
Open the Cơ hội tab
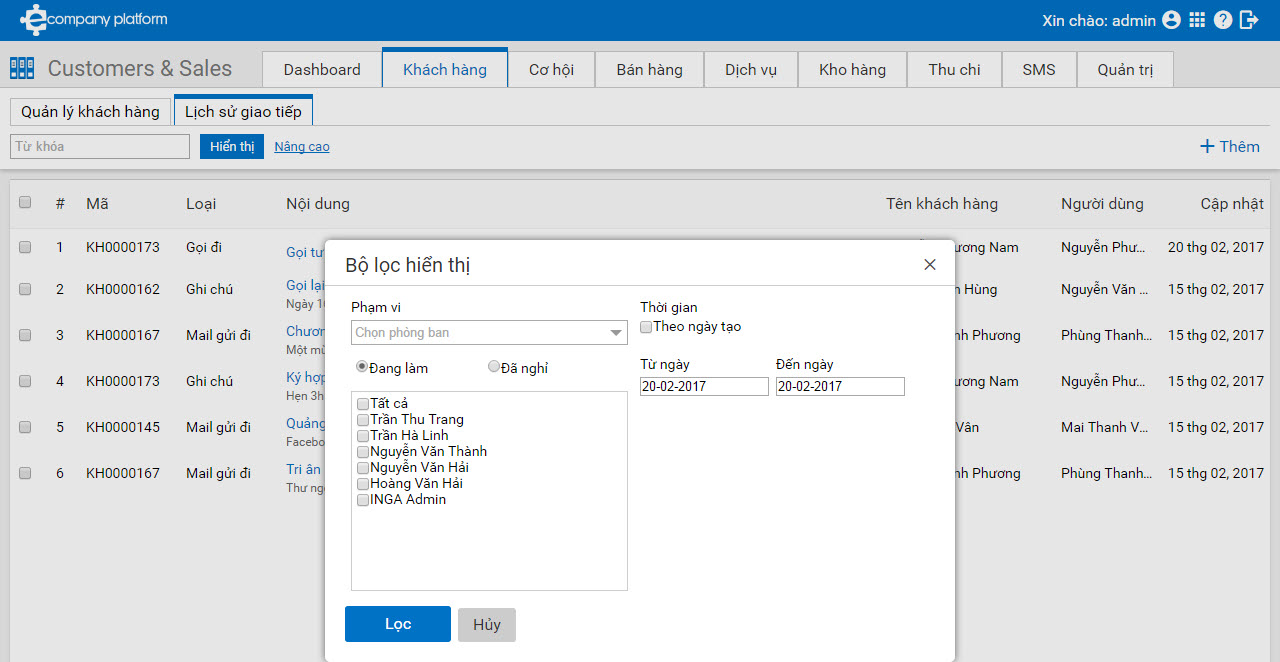pos(551,69)
